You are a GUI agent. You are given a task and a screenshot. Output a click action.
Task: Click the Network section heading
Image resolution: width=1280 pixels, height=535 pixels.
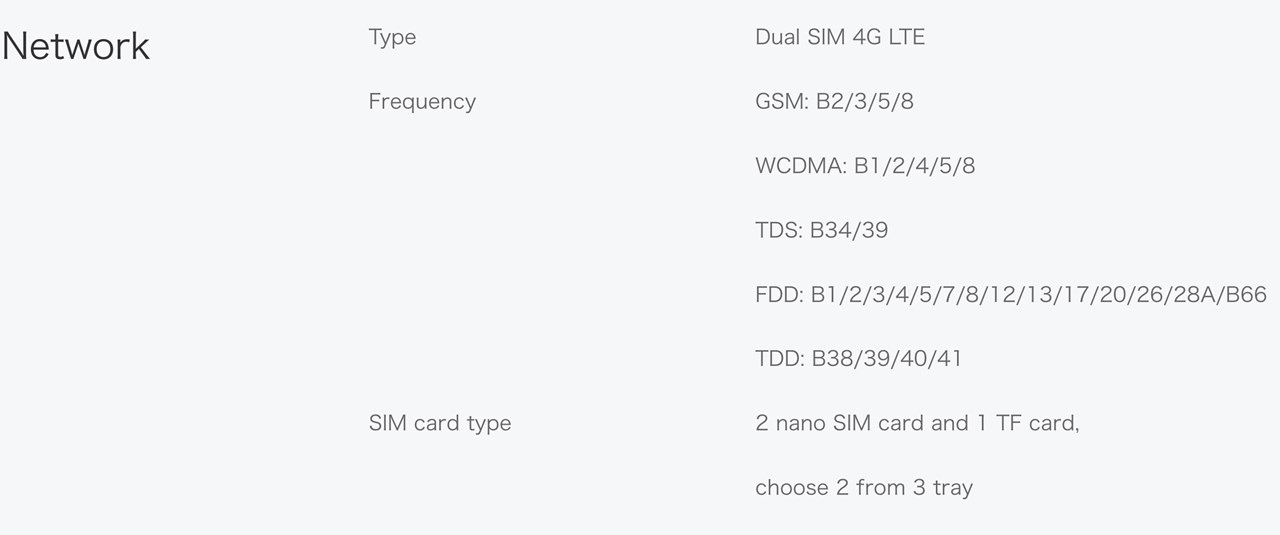(x=76, y=46)
